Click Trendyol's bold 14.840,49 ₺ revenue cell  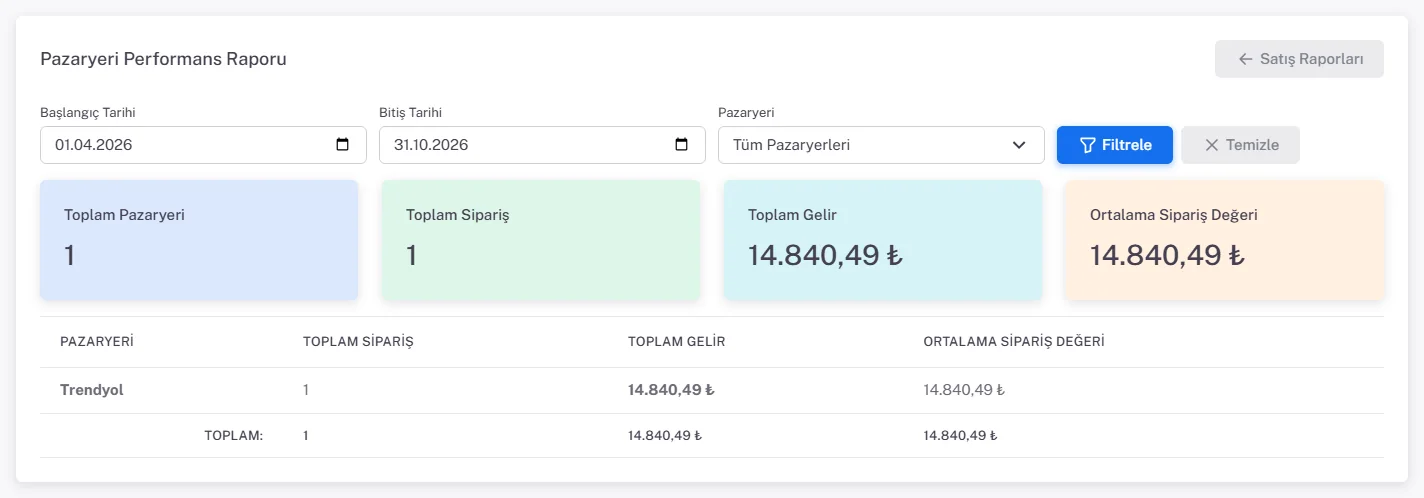click(x=671, y=390)
